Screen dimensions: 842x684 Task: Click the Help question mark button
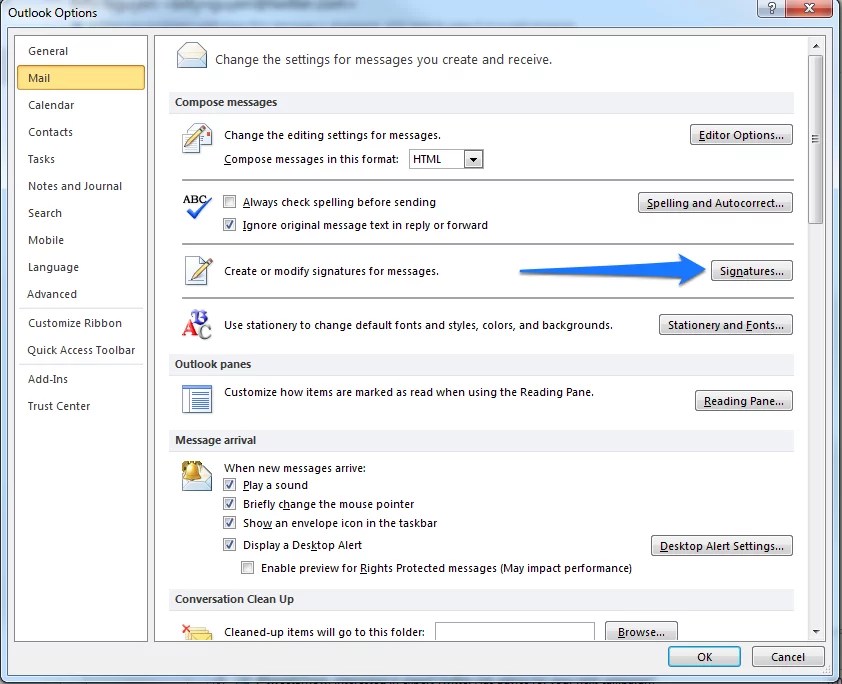pyautogui.click(x=771, y=8)
